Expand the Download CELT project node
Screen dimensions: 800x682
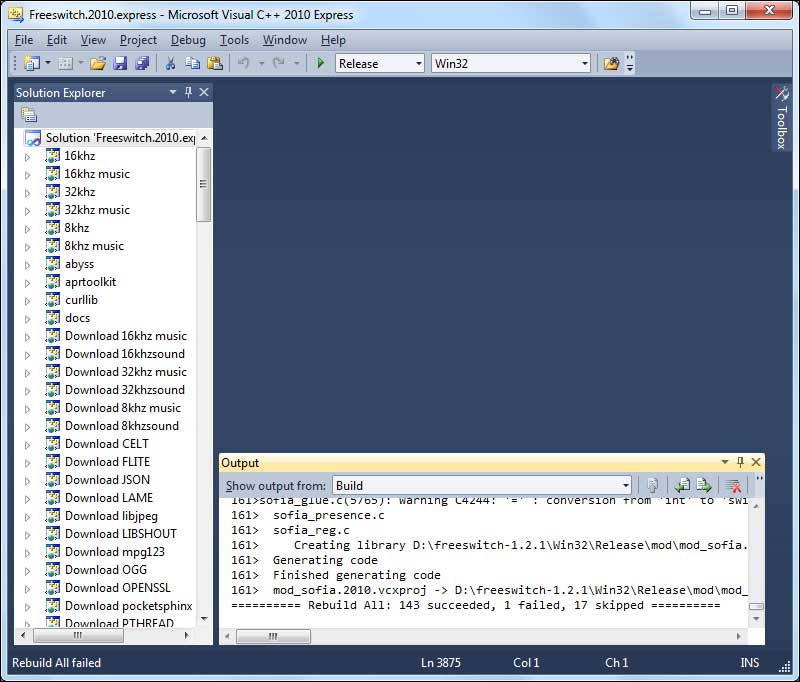[x=28, y=445]
